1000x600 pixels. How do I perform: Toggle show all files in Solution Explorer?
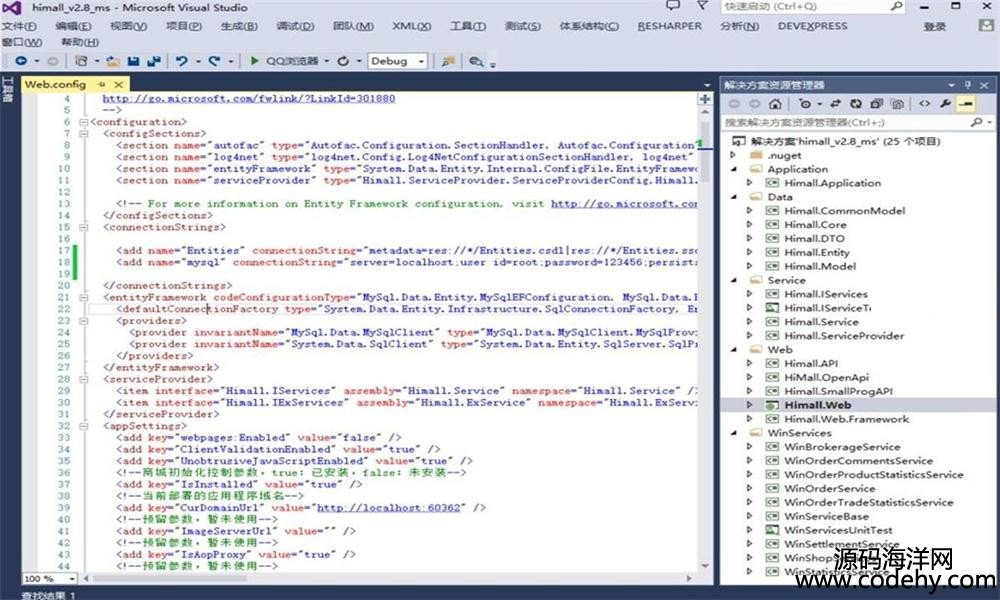[x=897, y=103]
